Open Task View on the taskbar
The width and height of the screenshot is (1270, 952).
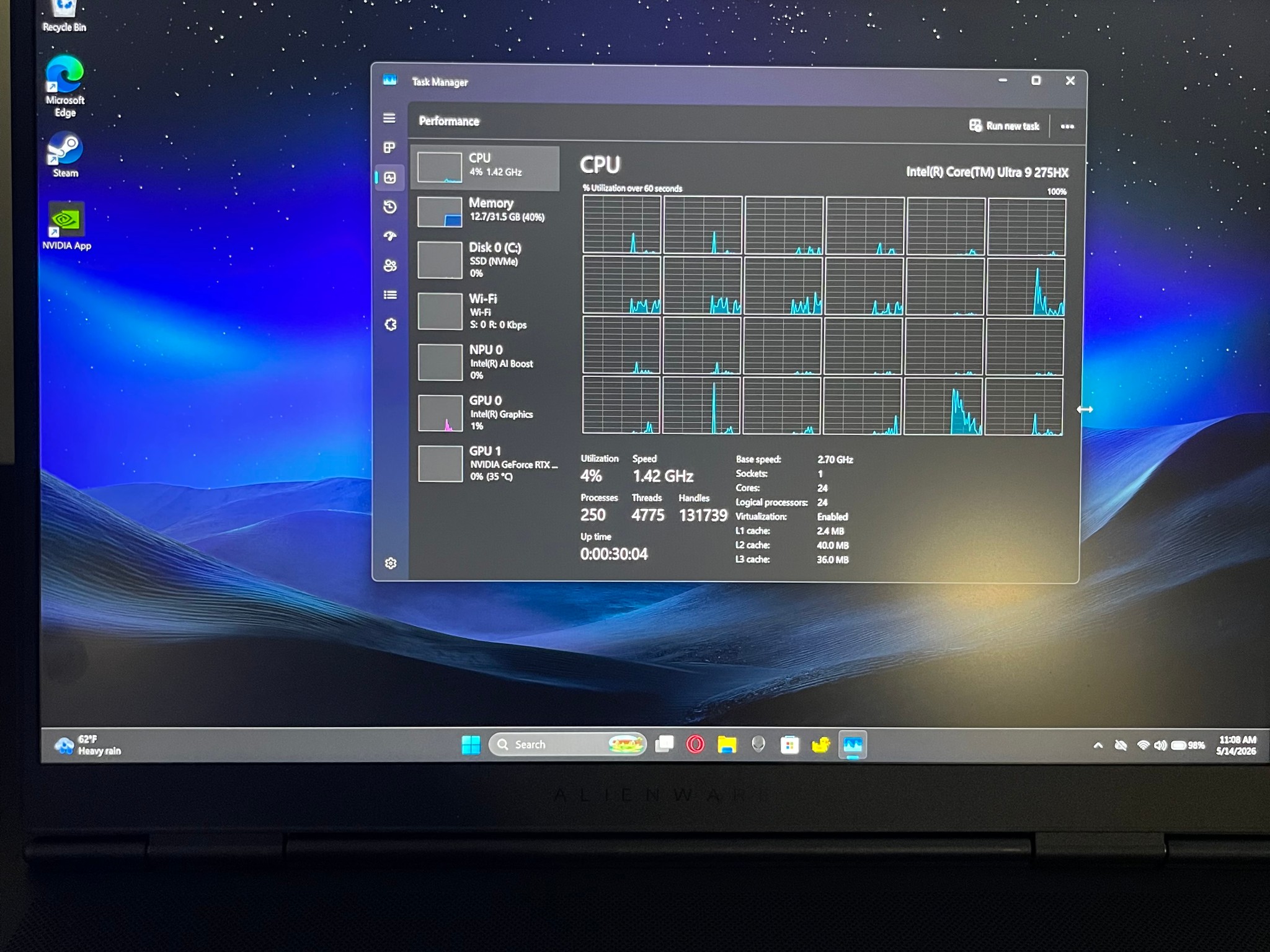click(664, 744)
